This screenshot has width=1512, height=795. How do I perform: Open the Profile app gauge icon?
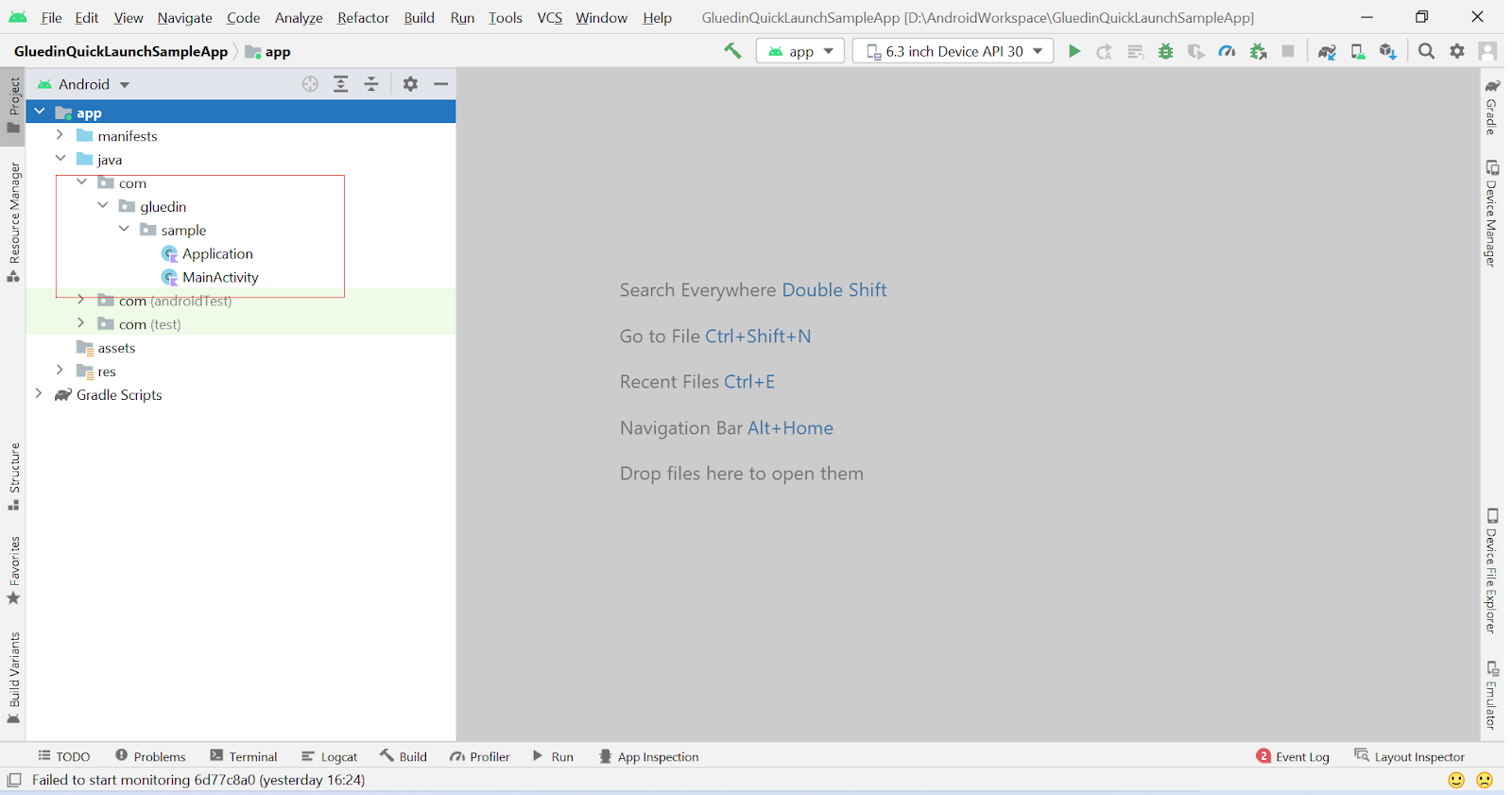point(1227,51)
